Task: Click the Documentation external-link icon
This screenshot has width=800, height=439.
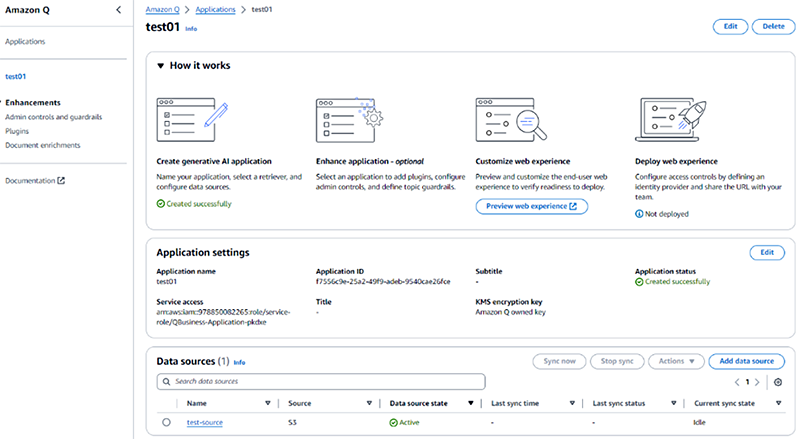Action: (61, 181)
